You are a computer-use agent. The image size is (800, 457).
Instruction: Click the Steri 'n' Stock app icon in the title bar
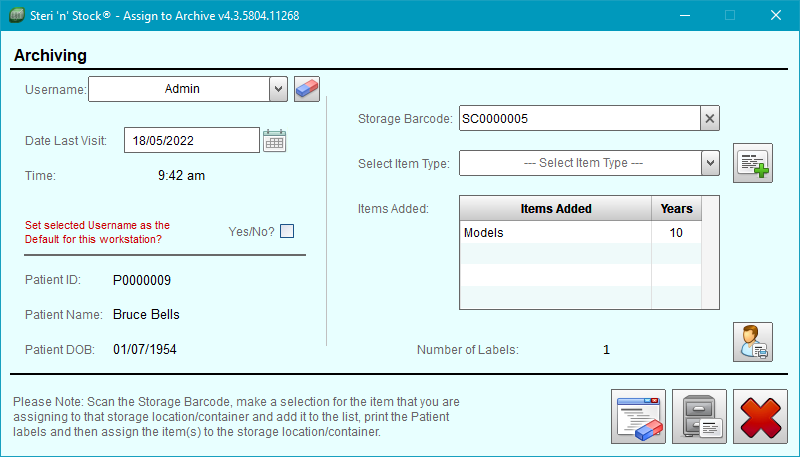click(x=17, y=15)
